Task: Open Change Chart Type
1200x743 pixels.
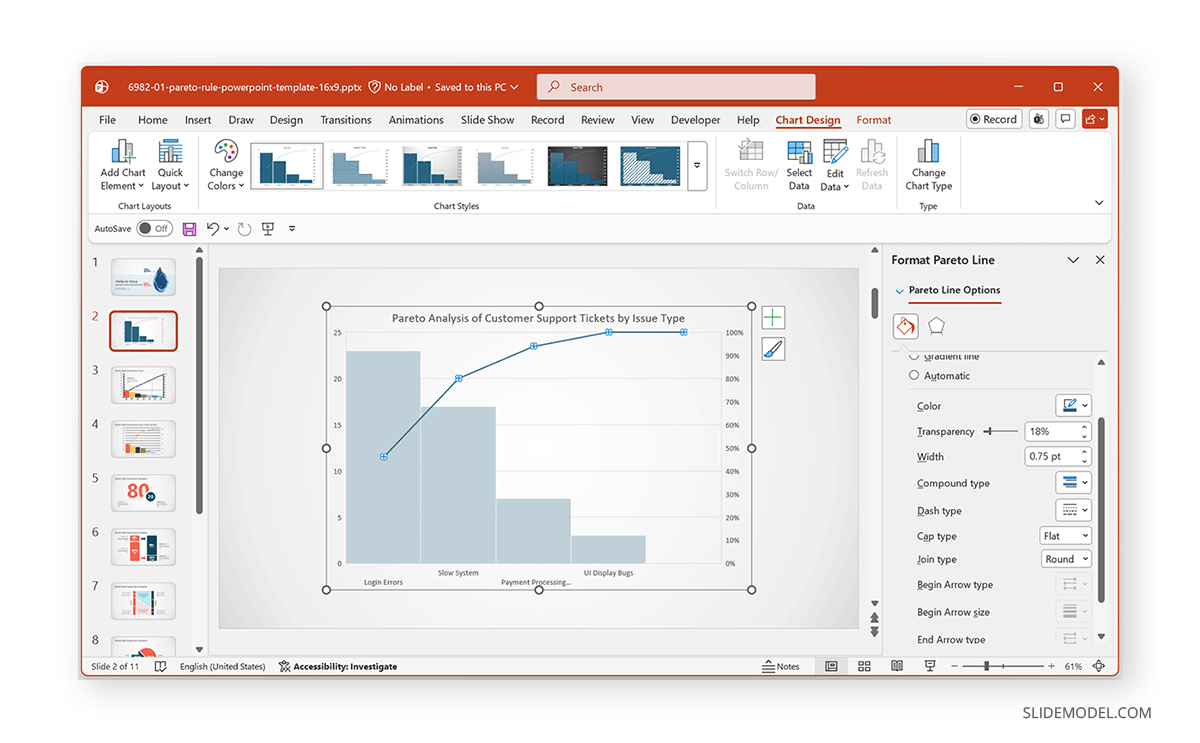Action: click(928, 165)
